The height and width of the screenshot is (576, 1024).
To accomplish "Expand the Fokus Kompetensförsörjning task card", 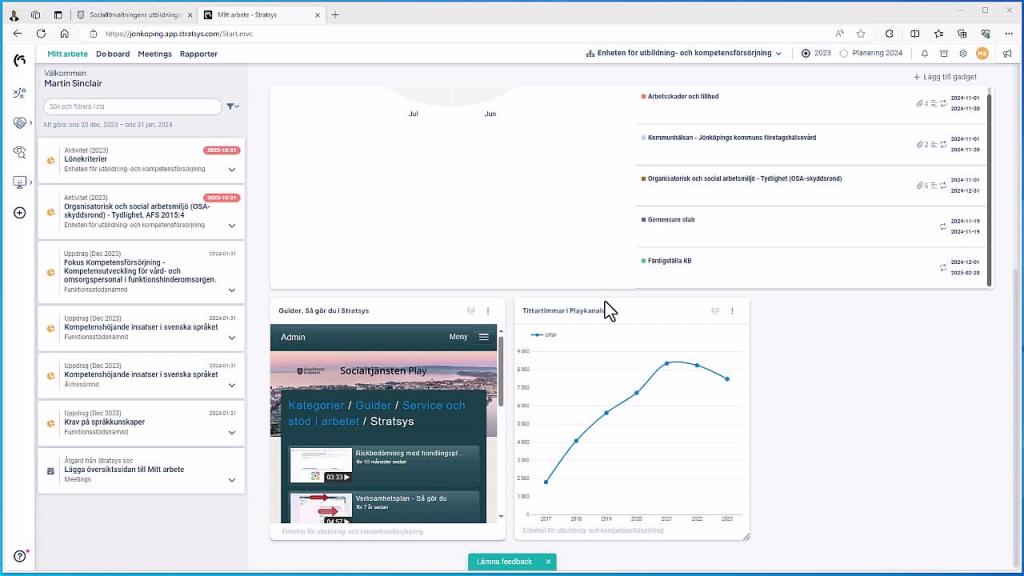I will tap(232, 291).
